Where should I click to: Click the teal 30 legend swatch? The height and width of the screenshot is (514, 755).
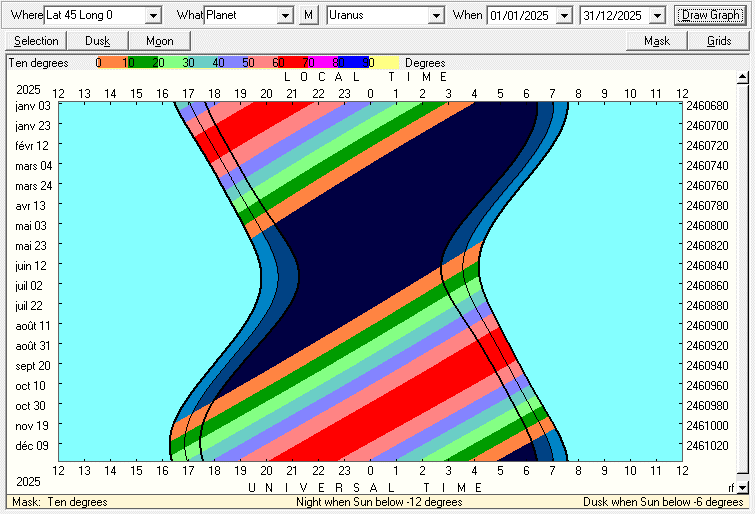point(203,63)
